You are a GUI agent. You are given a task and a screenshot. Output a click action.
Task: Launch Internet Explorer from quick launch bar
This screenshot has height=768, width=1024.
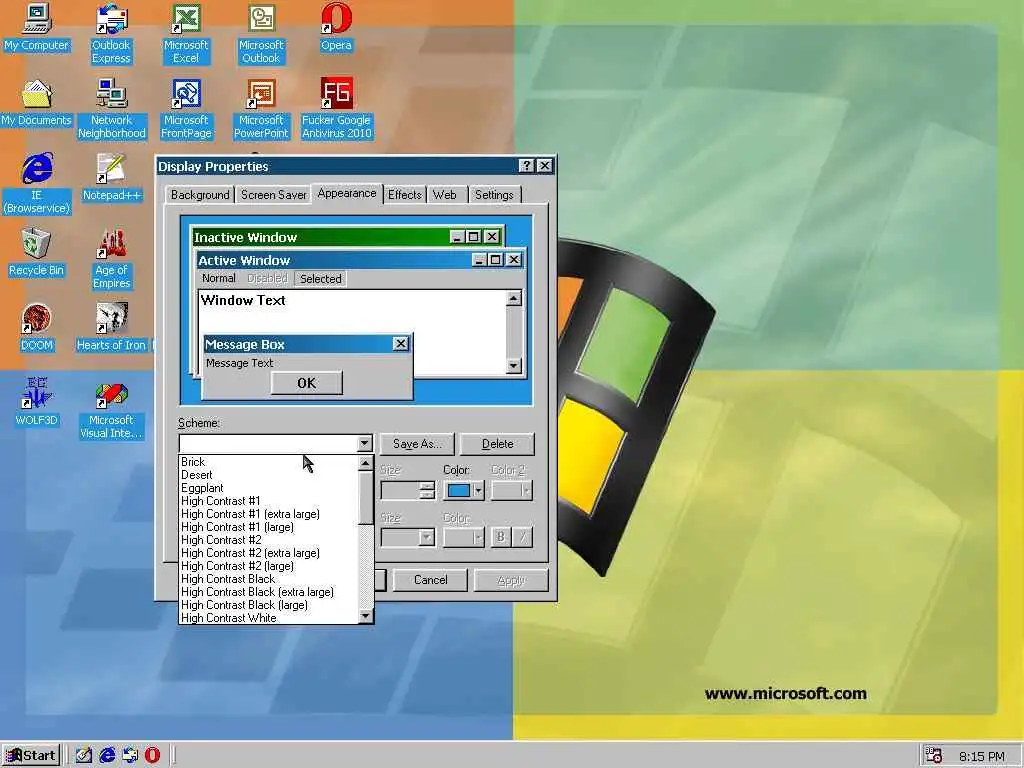point(107,756)
